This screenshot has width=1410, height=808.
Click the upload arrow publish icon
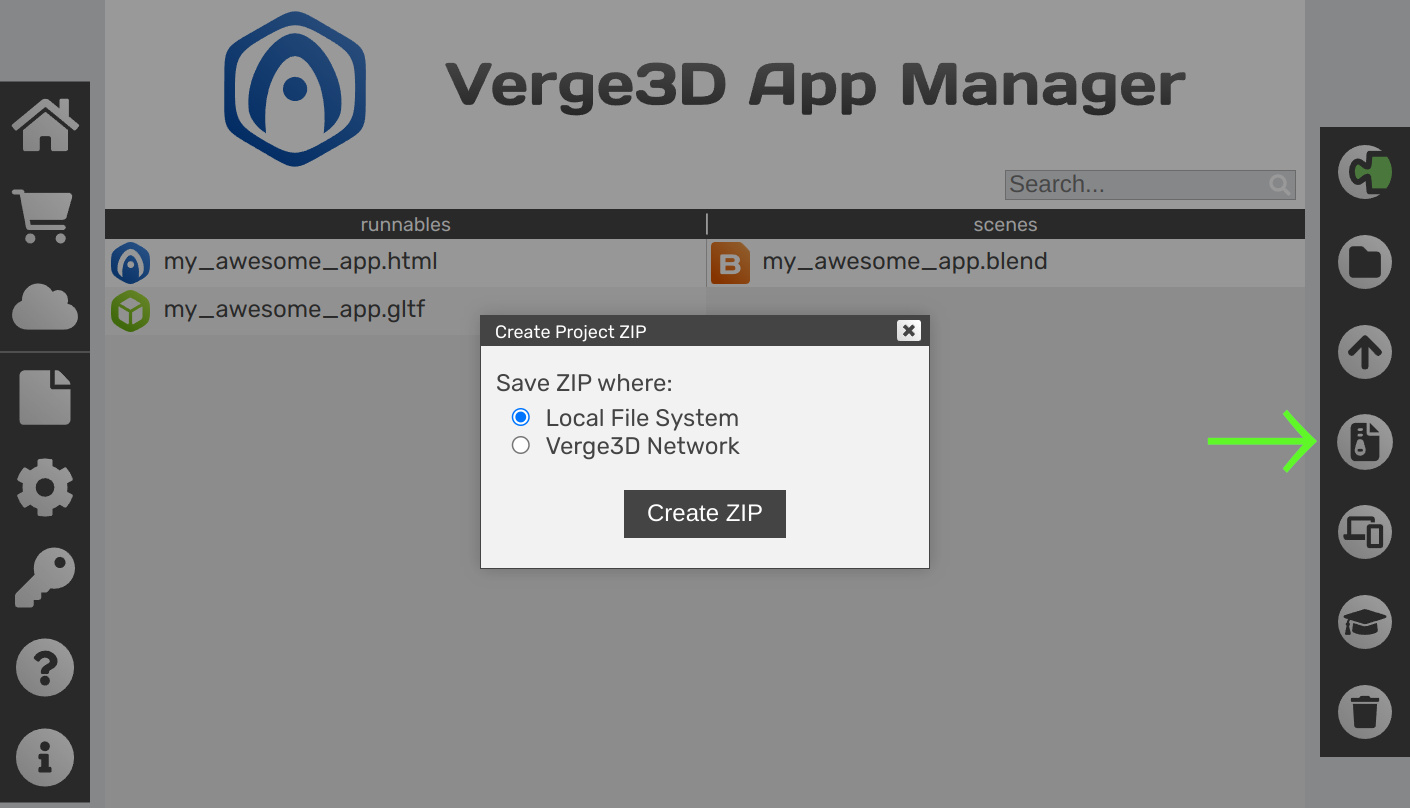click(1365, 352)
